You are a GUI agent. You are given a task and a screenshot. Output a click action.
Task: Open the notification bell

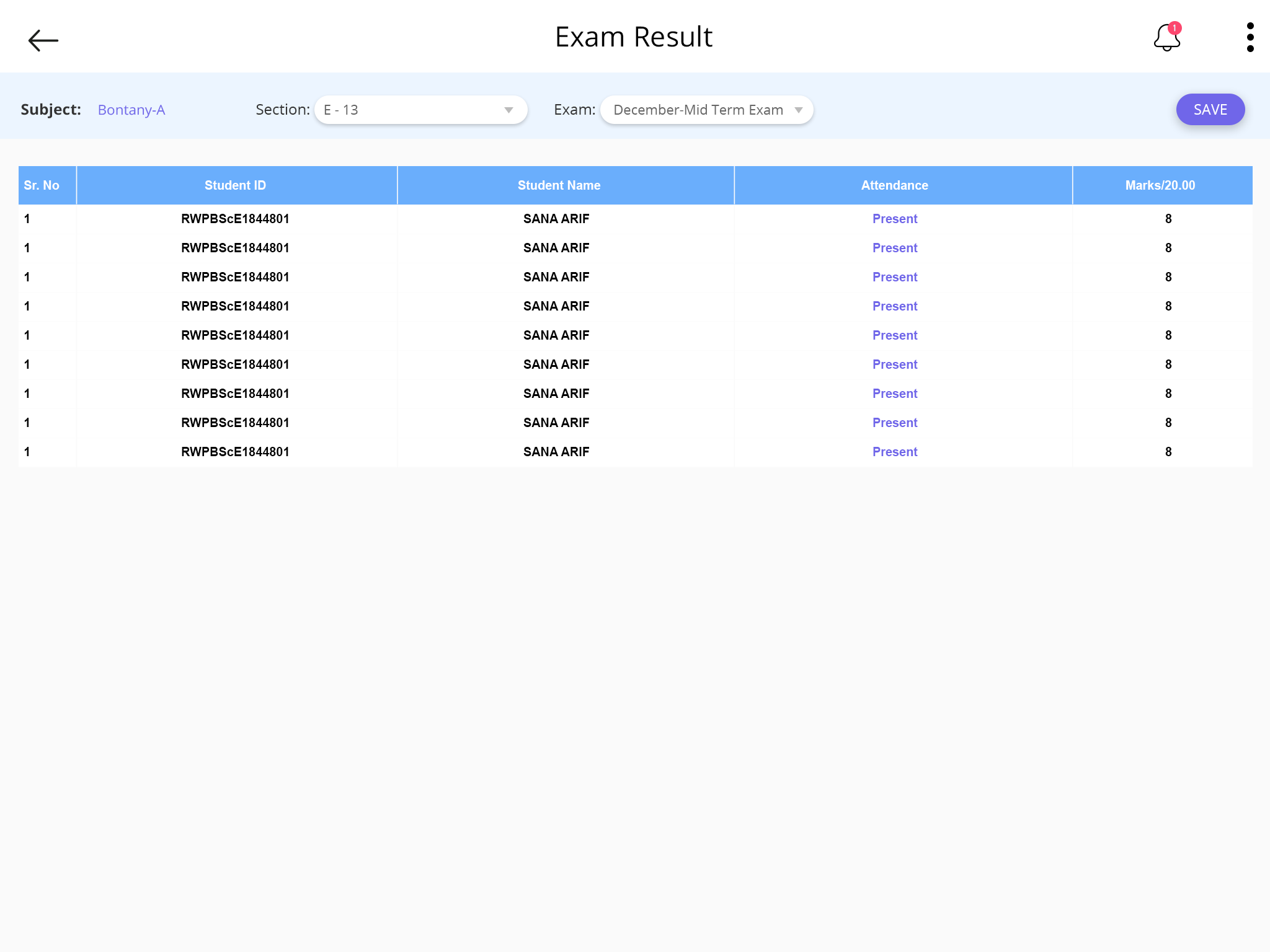tap(1166, 39)
